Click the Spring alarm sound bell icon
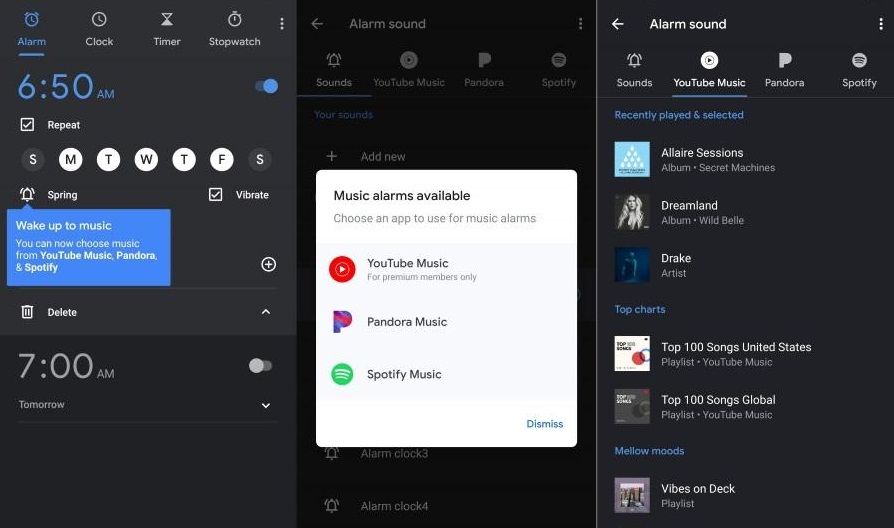The width and height of the screenshot is (894, 528). (27, 194)
